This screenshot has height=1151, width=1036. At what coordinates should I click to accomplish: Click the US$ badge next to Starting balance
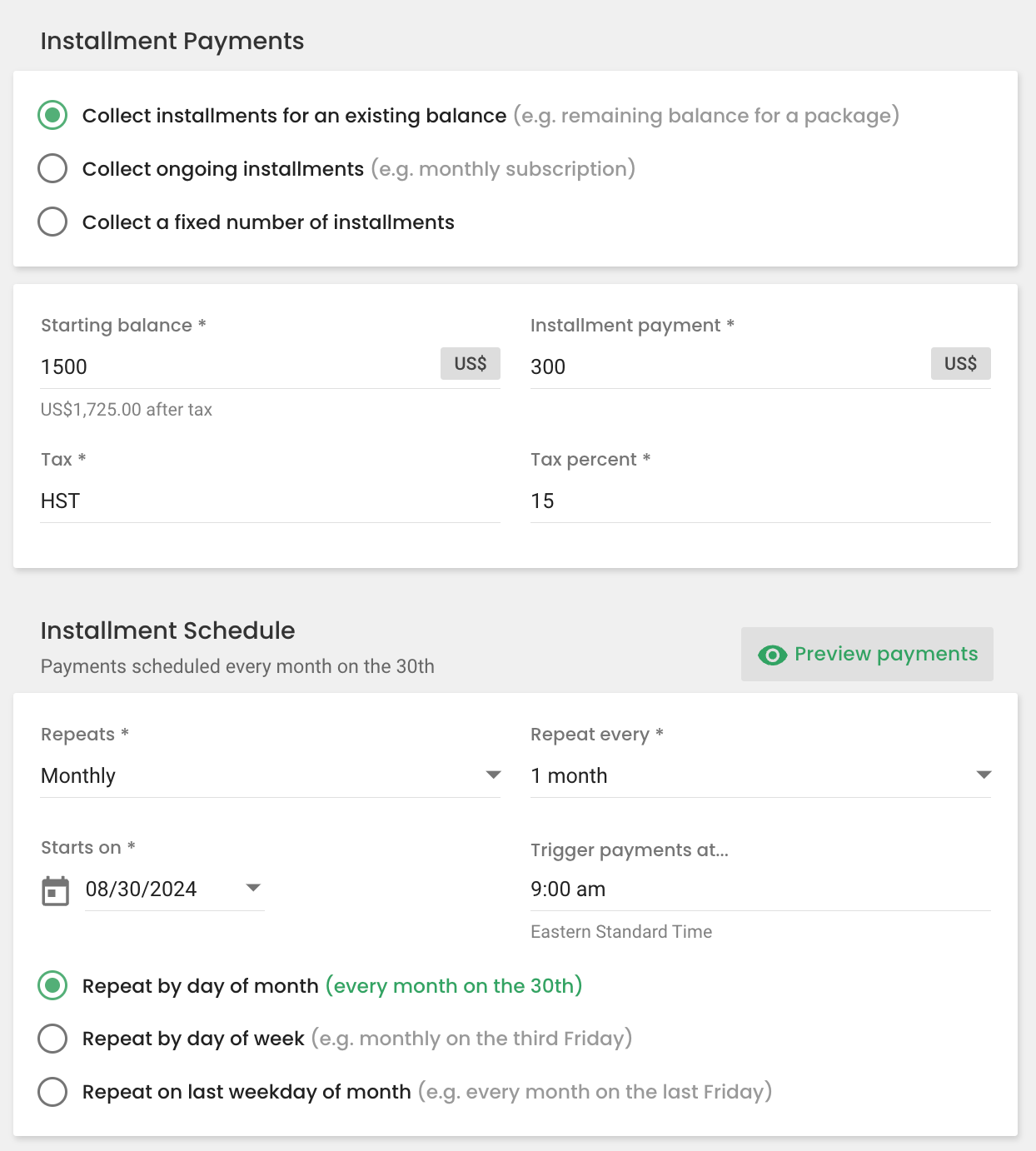[x=471, y=364]
